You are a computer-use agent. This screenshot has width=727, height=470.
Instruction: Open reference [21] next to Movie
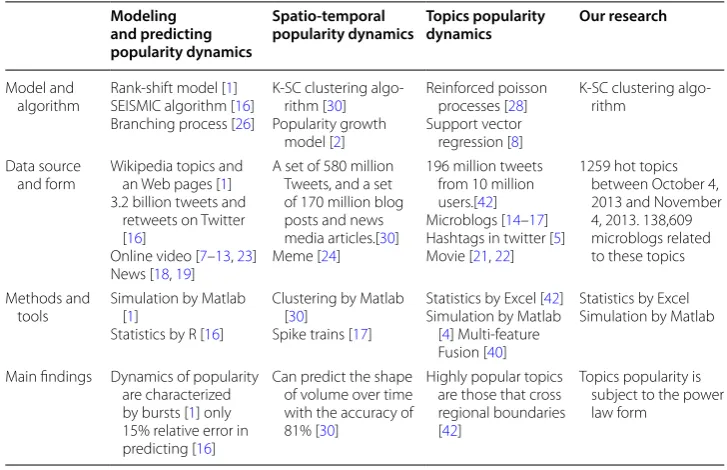480,256
